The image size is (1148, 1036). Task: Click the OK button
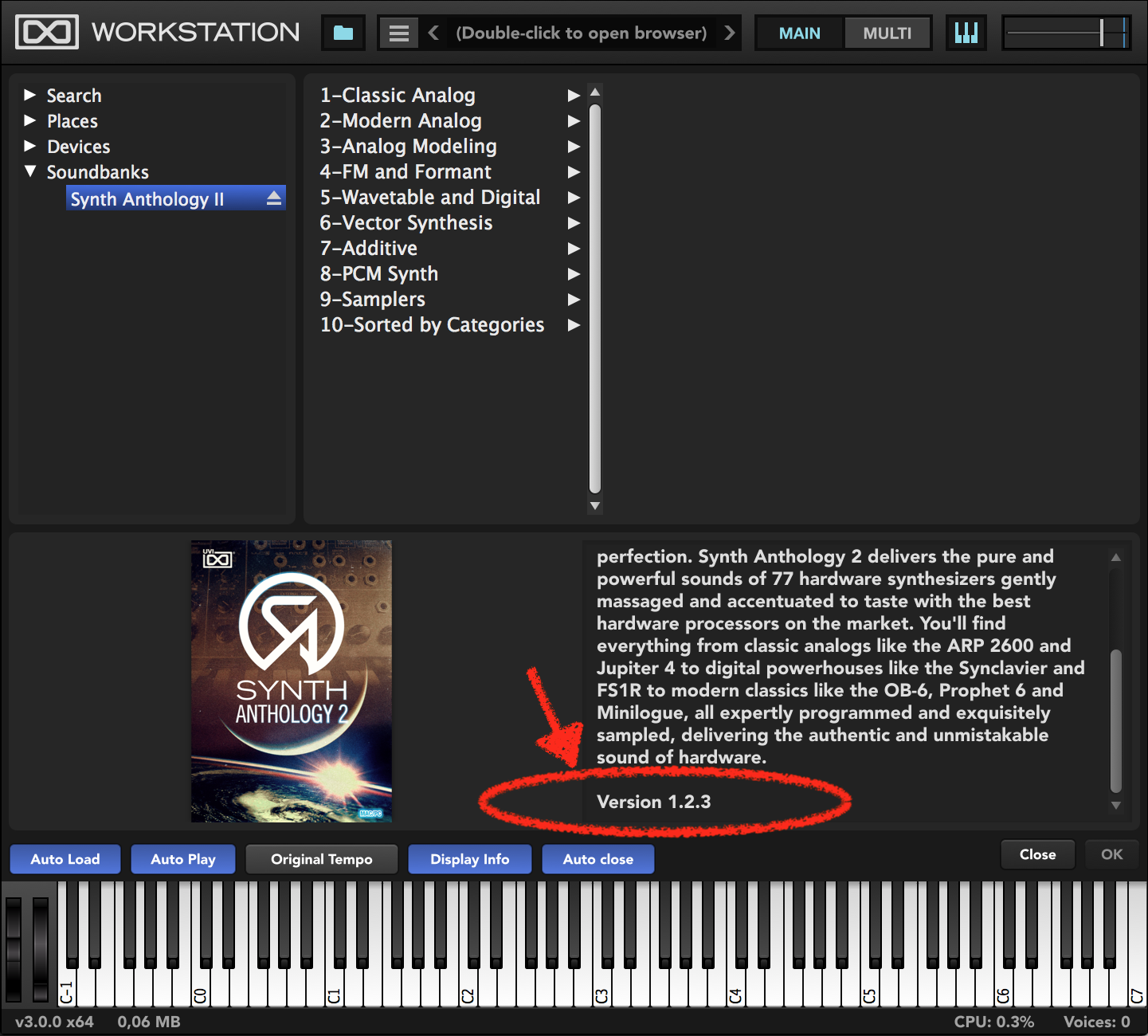click(1111, 854)
